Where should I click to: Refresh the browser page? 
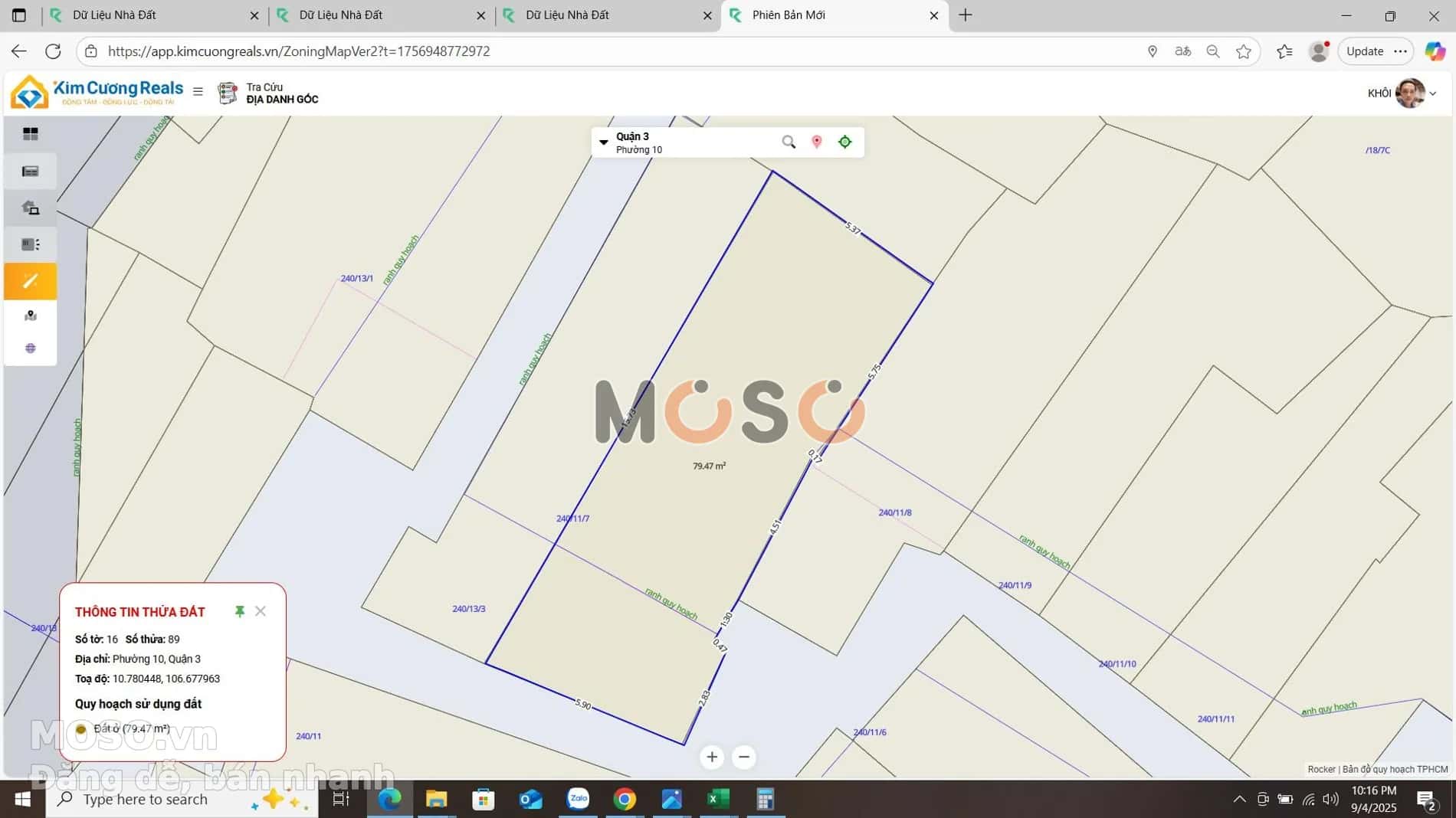tap(53, 51)
